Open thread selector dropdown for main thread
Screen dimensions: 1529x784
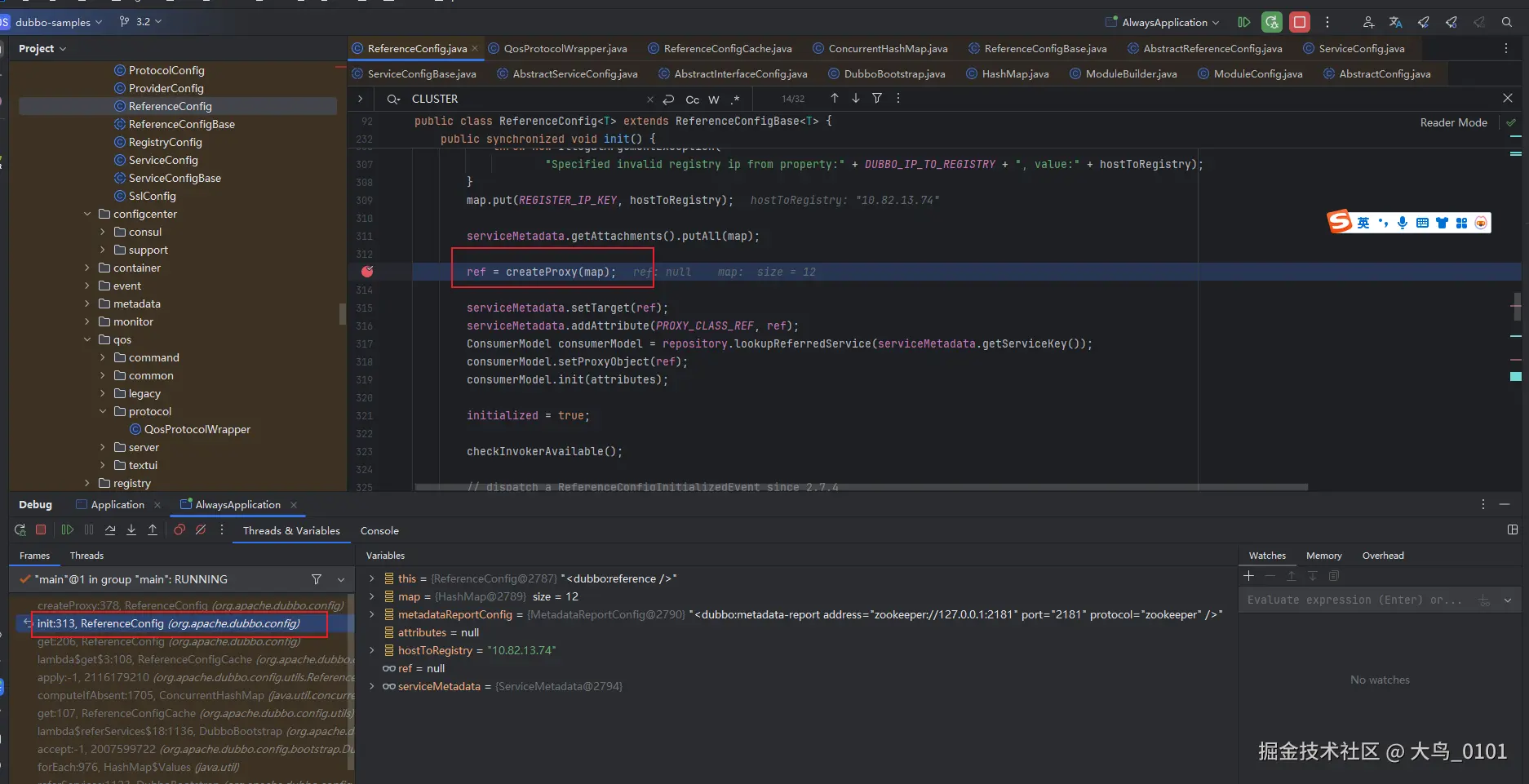(341, 579)
